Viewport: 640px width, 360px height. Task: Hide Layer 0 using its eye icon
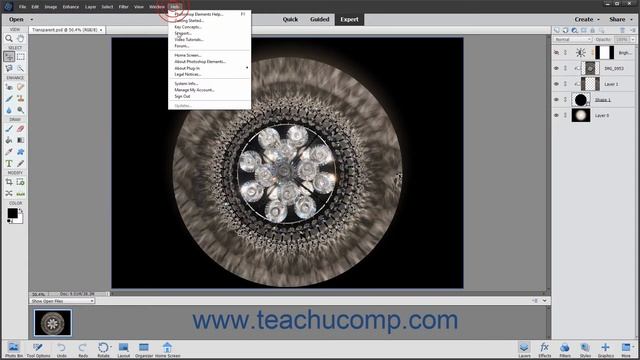pos(556,116)
